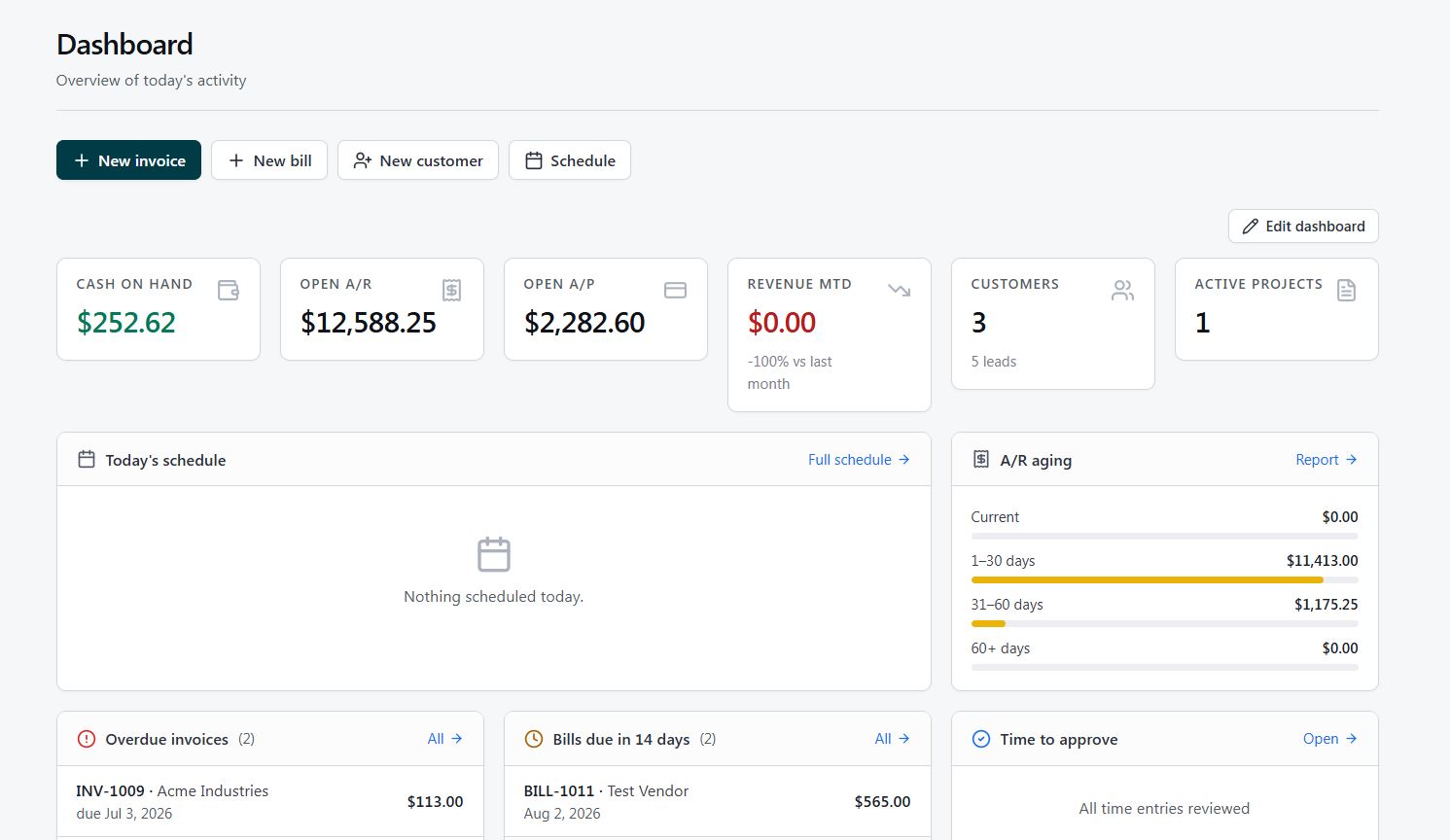Click the pencil icon in Edit dashboard
This screenshot has width=1450, height=840.
1251,227
